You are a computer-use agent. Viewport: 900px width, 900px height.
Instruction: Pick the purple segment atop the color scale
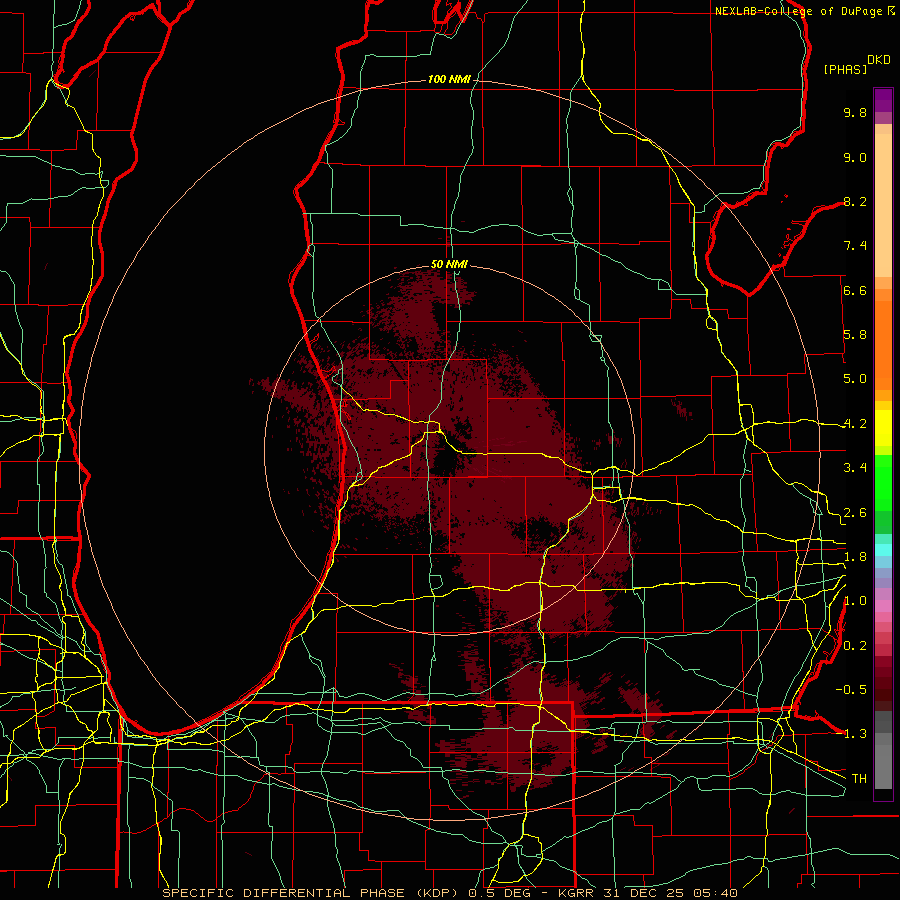[883, 100]
